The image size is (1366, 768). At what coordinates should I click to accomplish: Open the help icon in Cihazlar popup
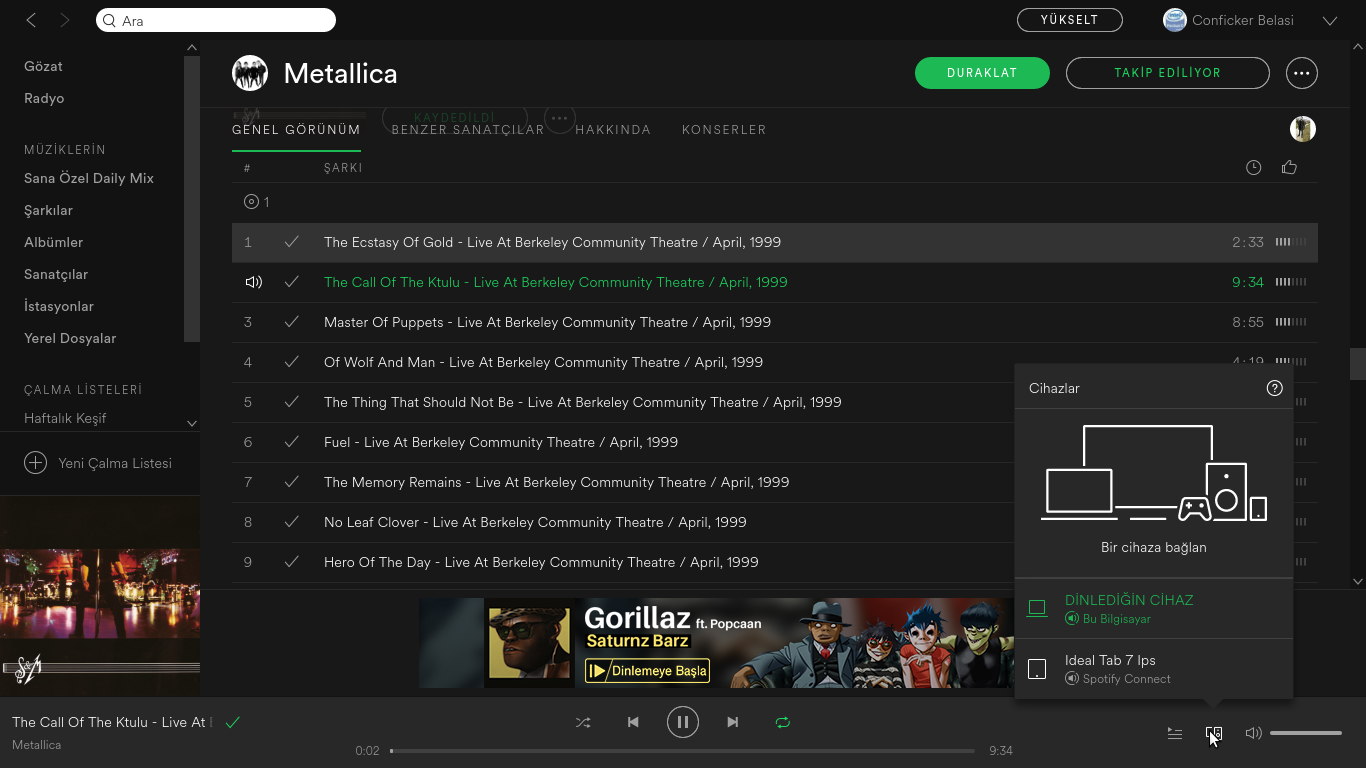pos(1274,388)
